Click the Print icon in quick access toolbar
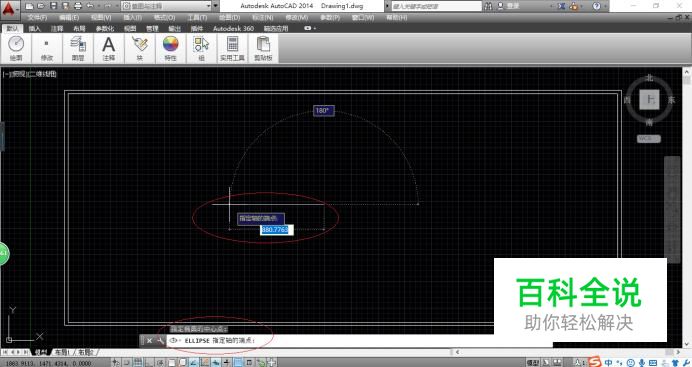This screenshot has width=692, height=367. [78, 6]
